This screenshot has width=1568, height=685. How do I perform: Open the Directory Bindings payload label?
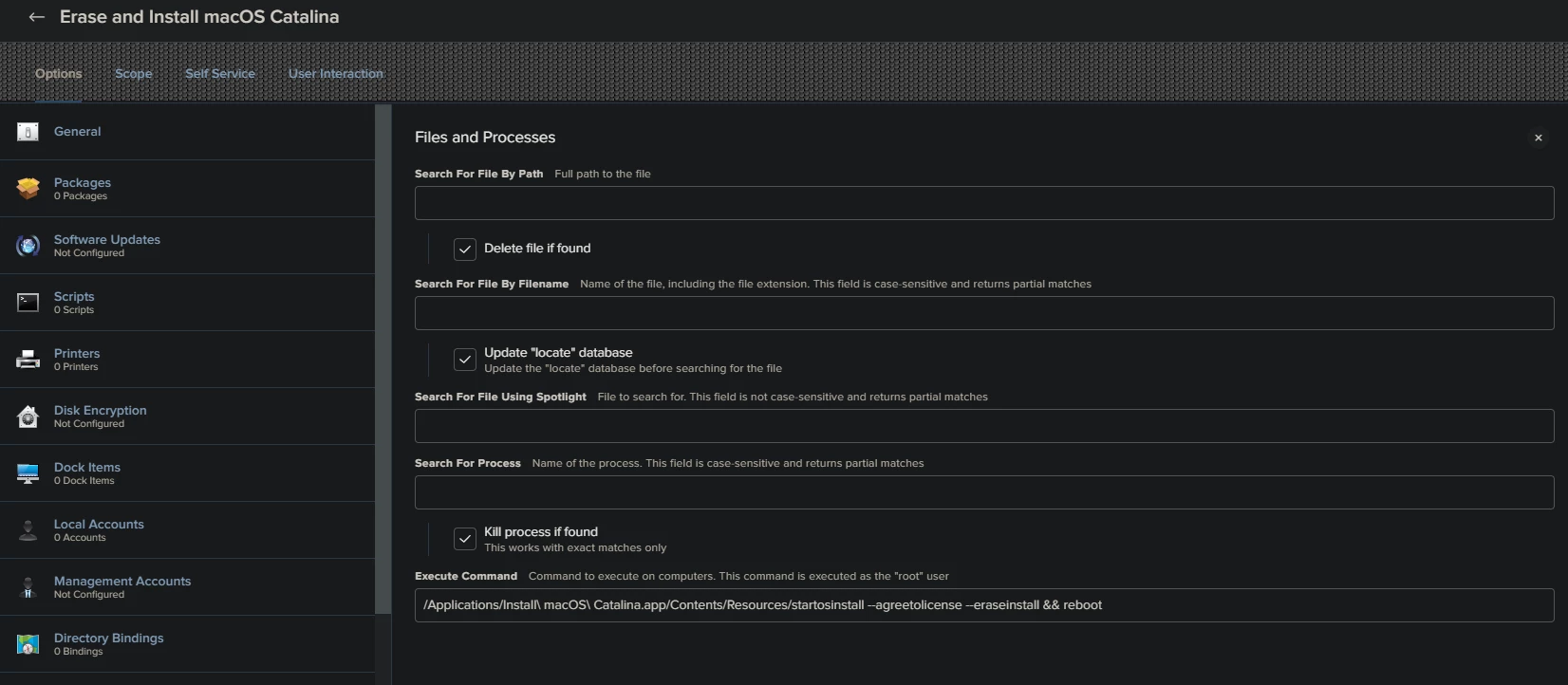[x=109, y=638]
